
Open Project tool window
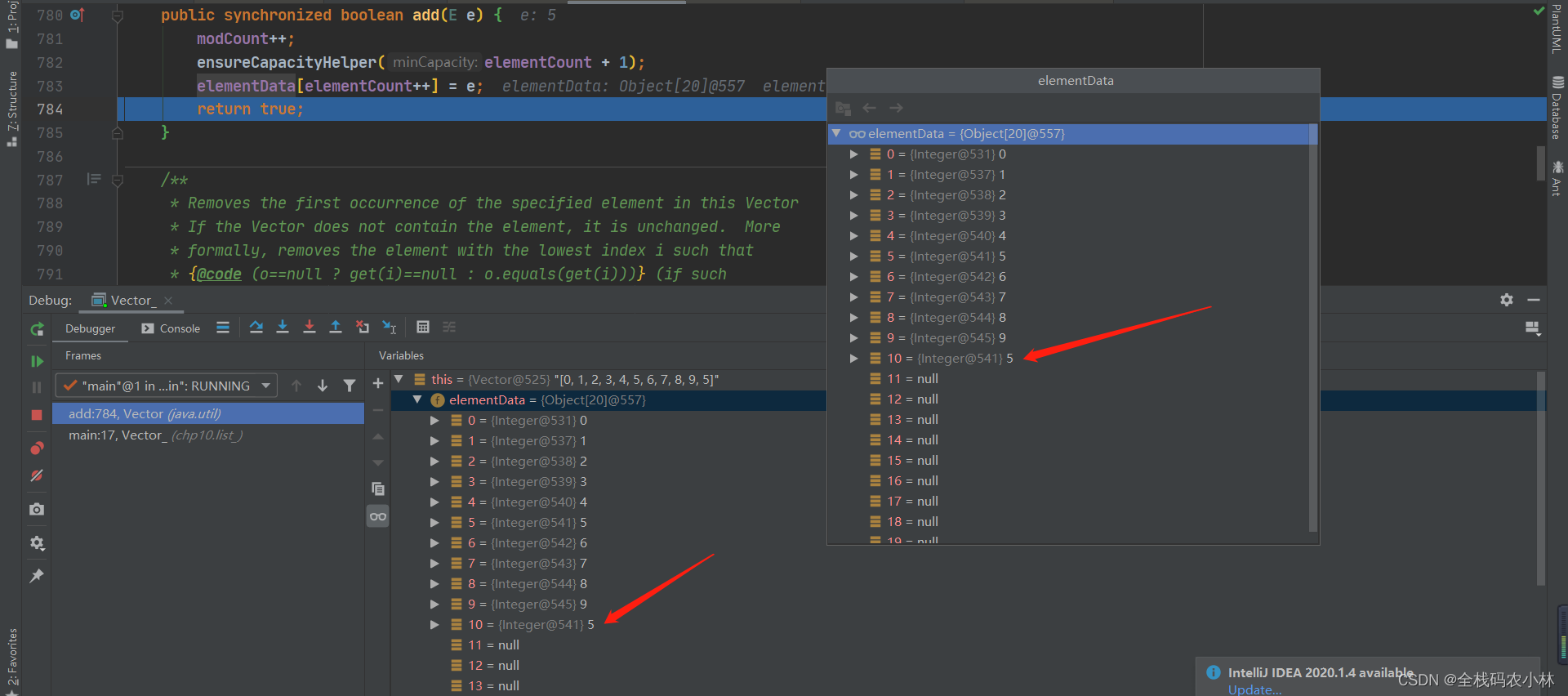[11, 25]
